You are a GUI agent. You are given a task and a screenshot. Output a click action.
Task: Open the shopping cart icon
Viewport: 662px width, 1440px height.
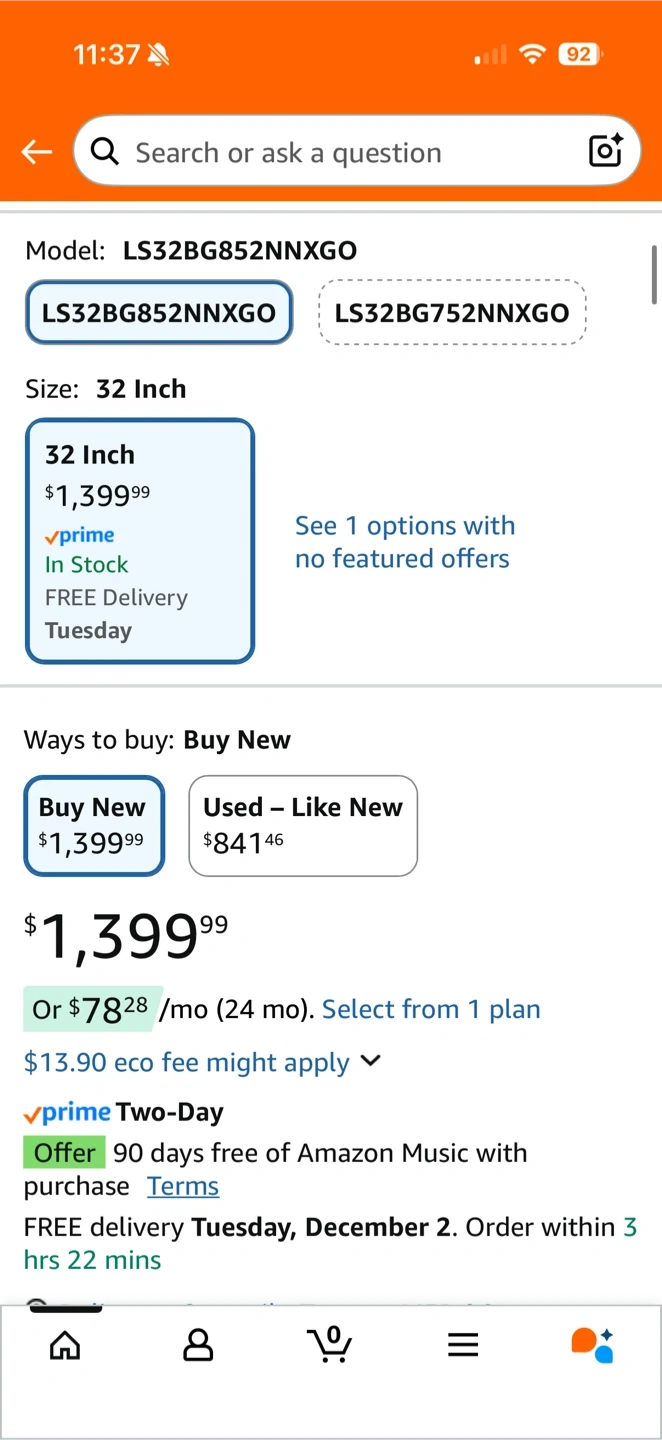pyautogui.click(x=330, y=1345)
